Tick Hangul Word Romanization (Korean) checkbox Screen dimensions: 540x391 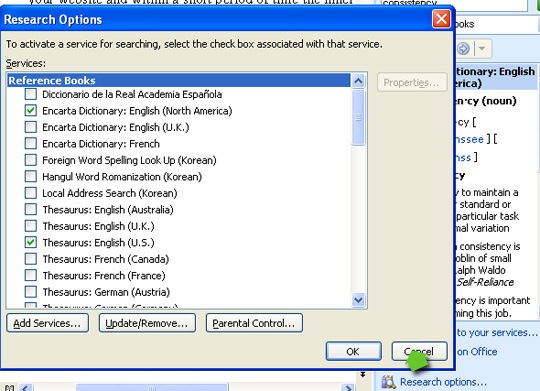pyautogui.click(x=31, y=176)
